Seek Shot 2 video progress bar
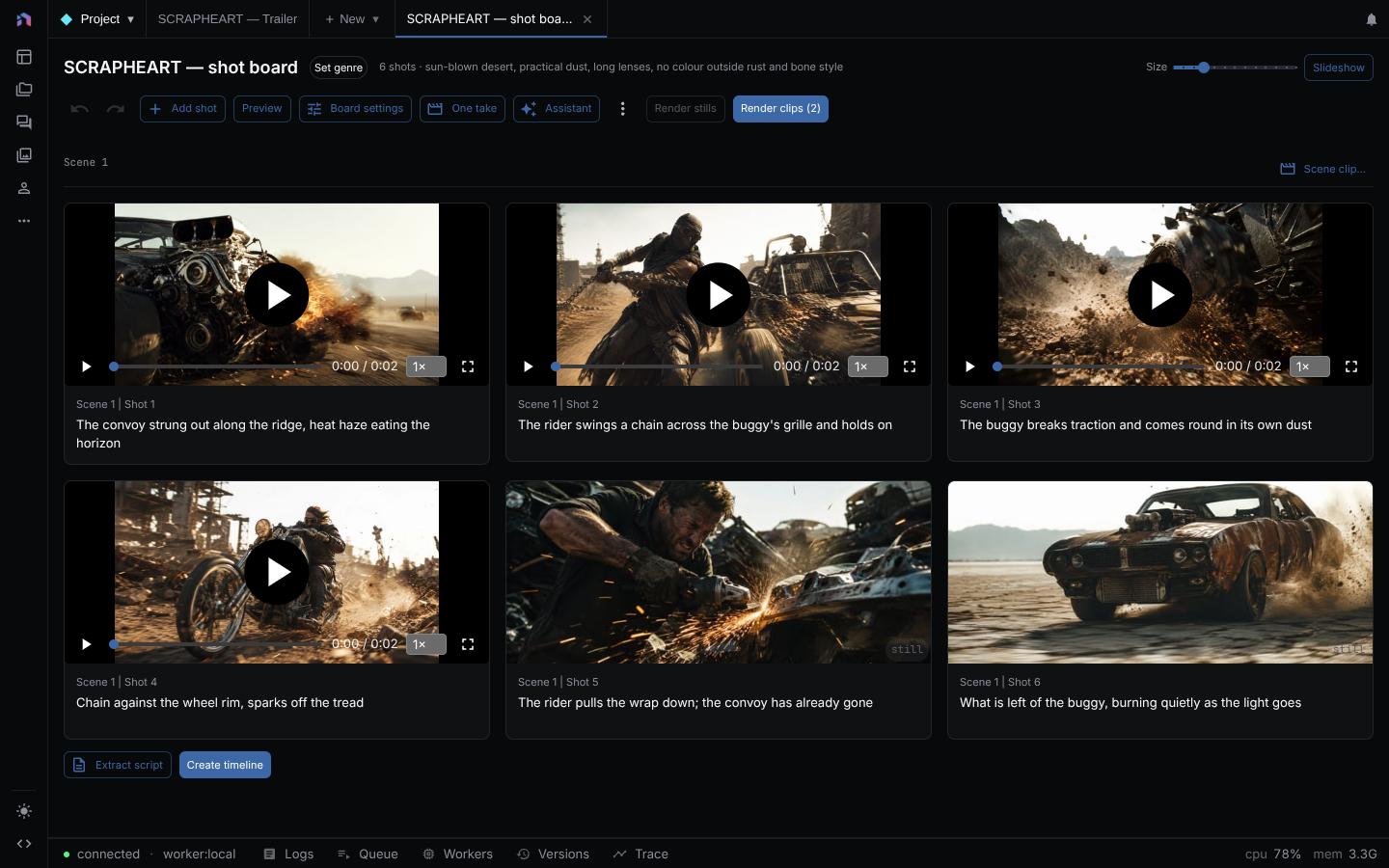The image size is (1389, 868). [x=659, y=366]
